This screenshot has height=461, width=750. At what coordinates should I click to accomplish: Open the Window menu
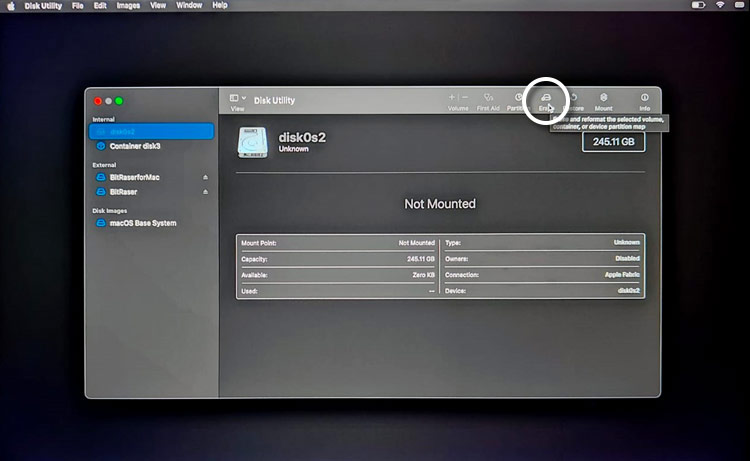(x=189, y=6)
